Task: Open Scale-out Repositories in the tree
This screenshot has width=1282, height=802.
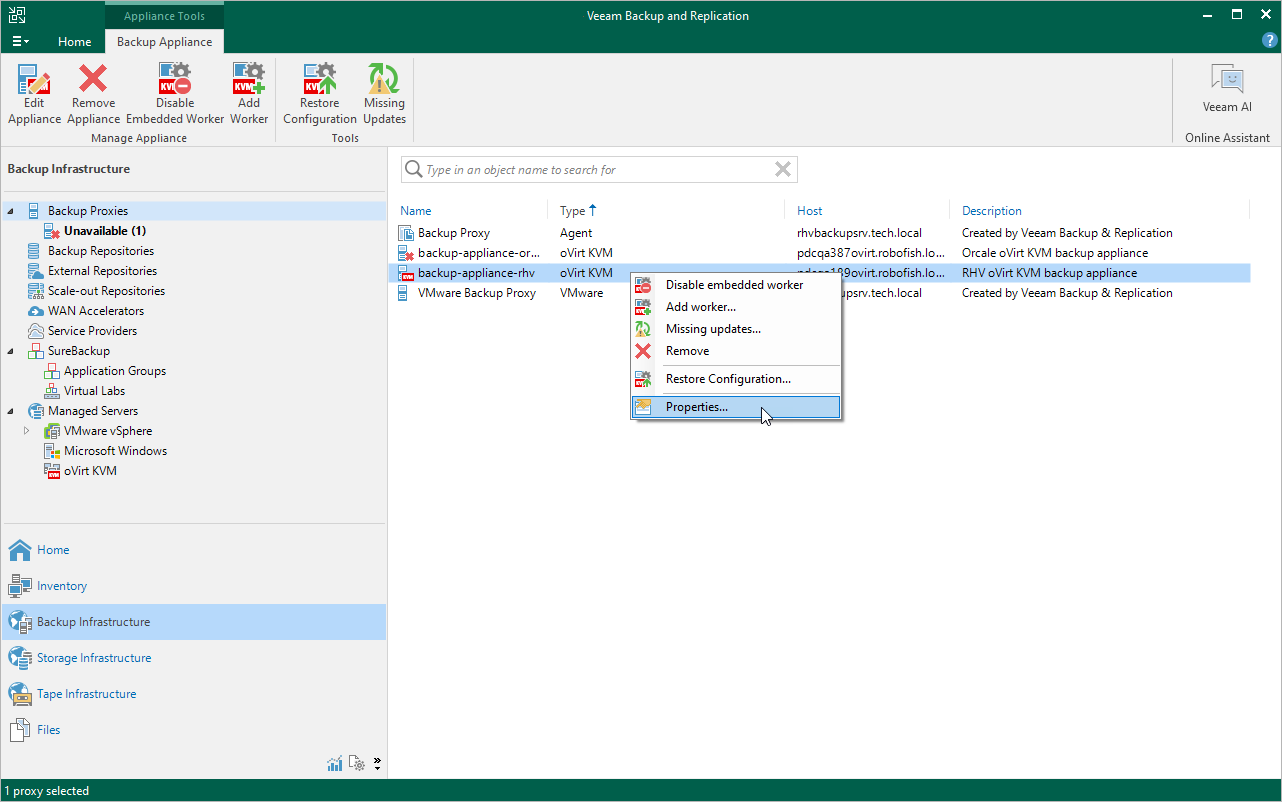Action: 106,291
